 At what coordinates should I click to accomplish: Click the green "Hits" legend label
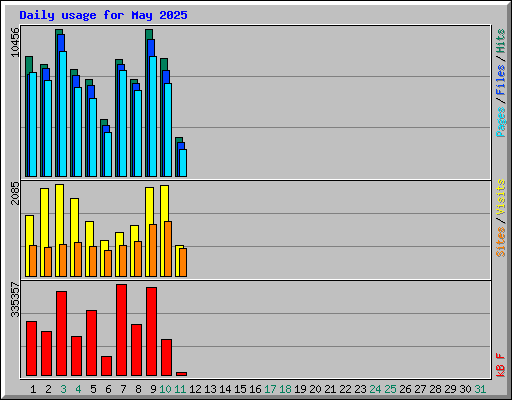point(501,41)
